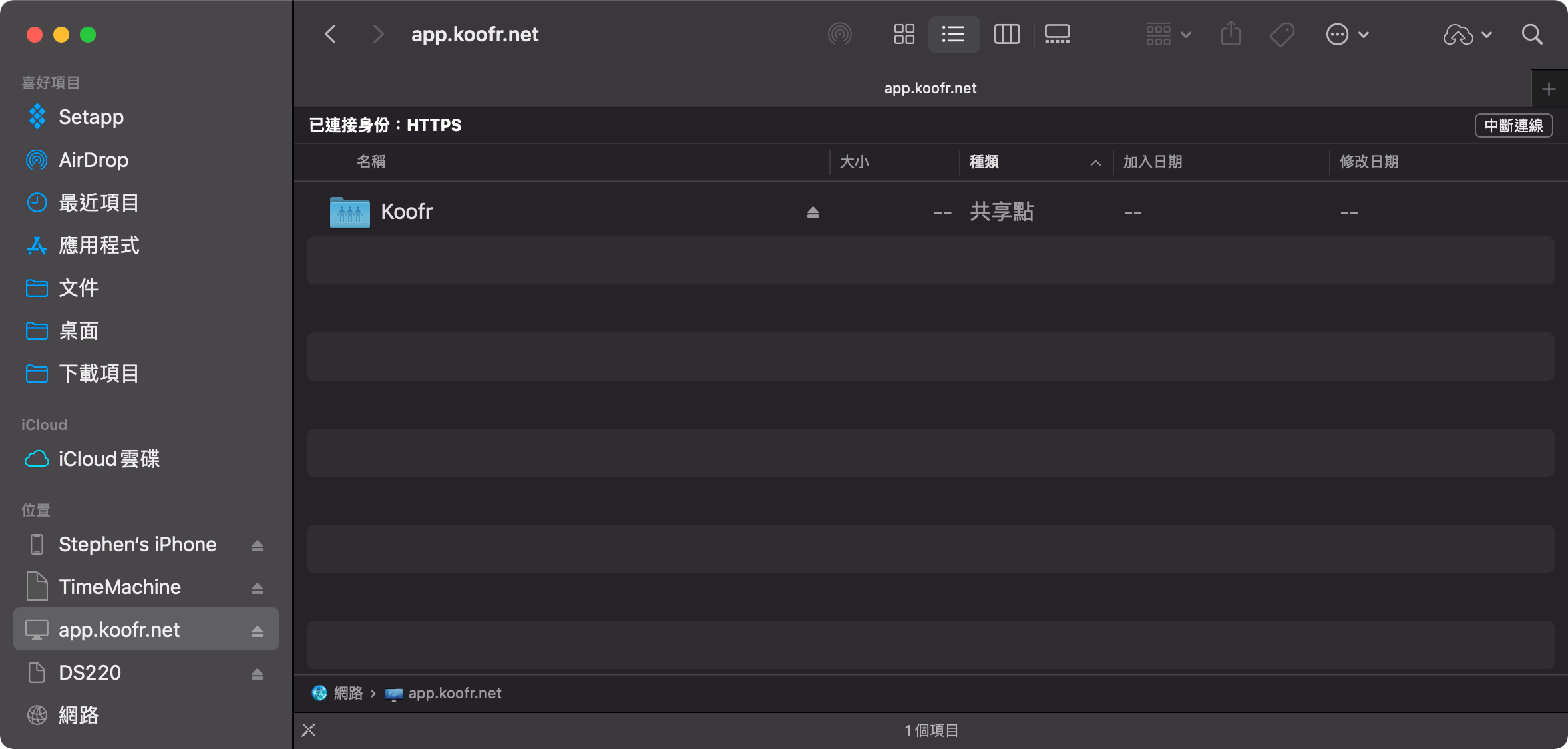The image size is (1568, 749).
Task: Open 最近項目 in sidebar
Action: (146, 202)
